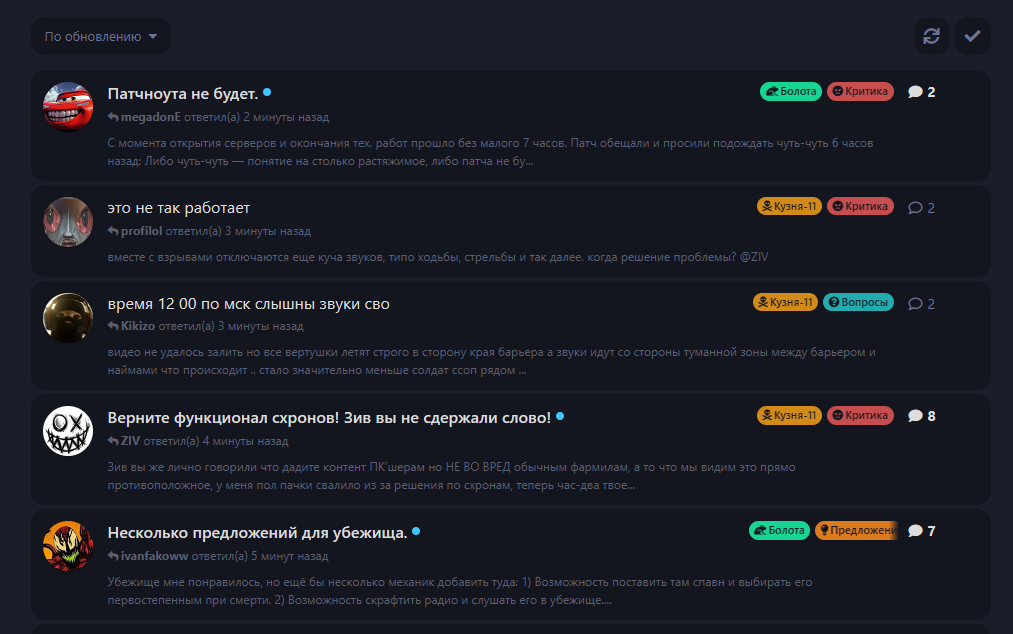This screenshot has width=1013, height=634.
Task: Open user profile 'profilol'
Action: click(x=141, y=231)
